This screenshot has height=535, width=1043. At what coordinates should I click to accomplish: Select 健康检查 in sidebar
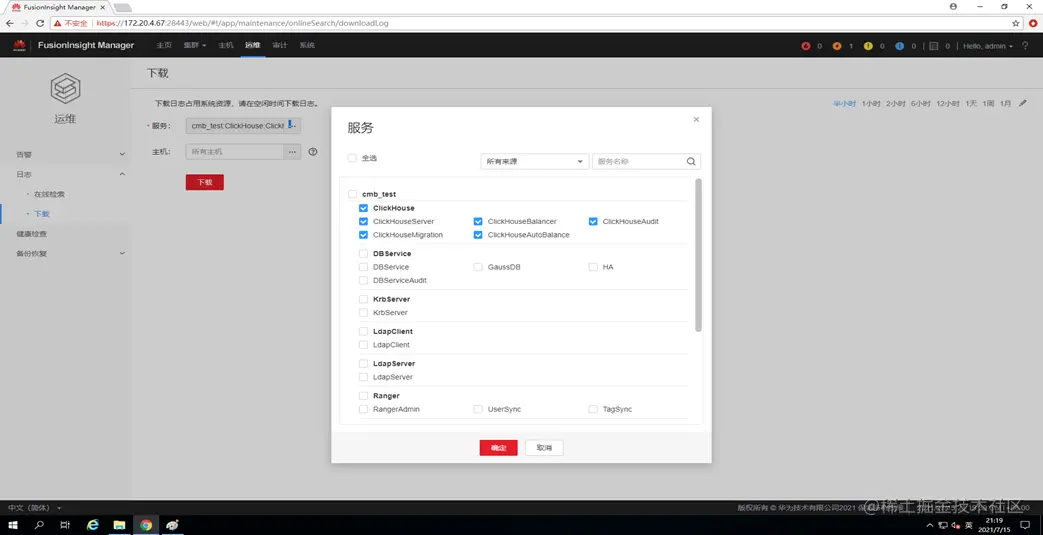click(32, 234)
